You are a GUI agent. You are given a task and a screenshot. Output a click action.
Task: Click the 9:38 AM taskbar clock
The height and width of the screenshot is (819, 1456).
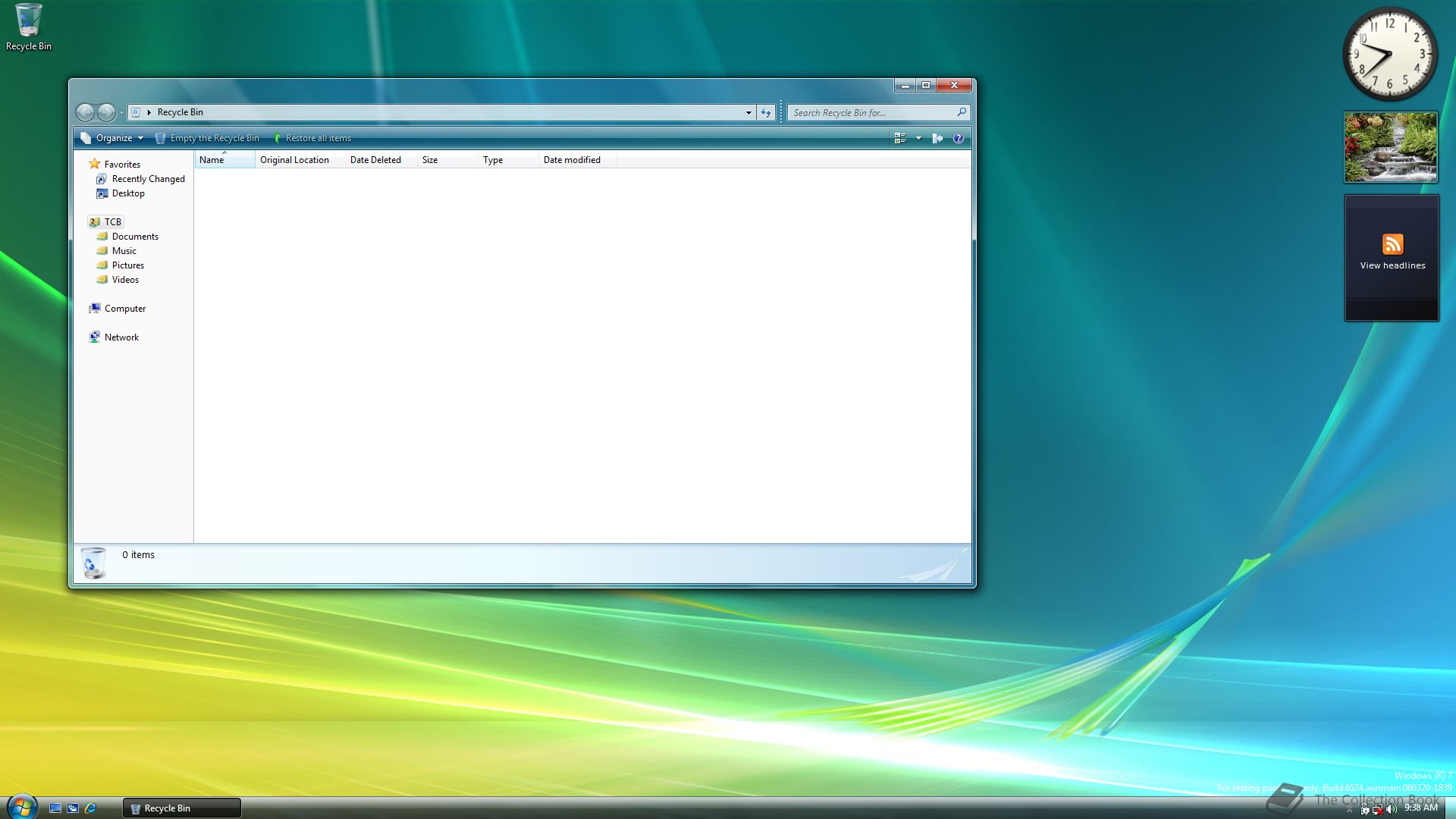point(1420,808)
